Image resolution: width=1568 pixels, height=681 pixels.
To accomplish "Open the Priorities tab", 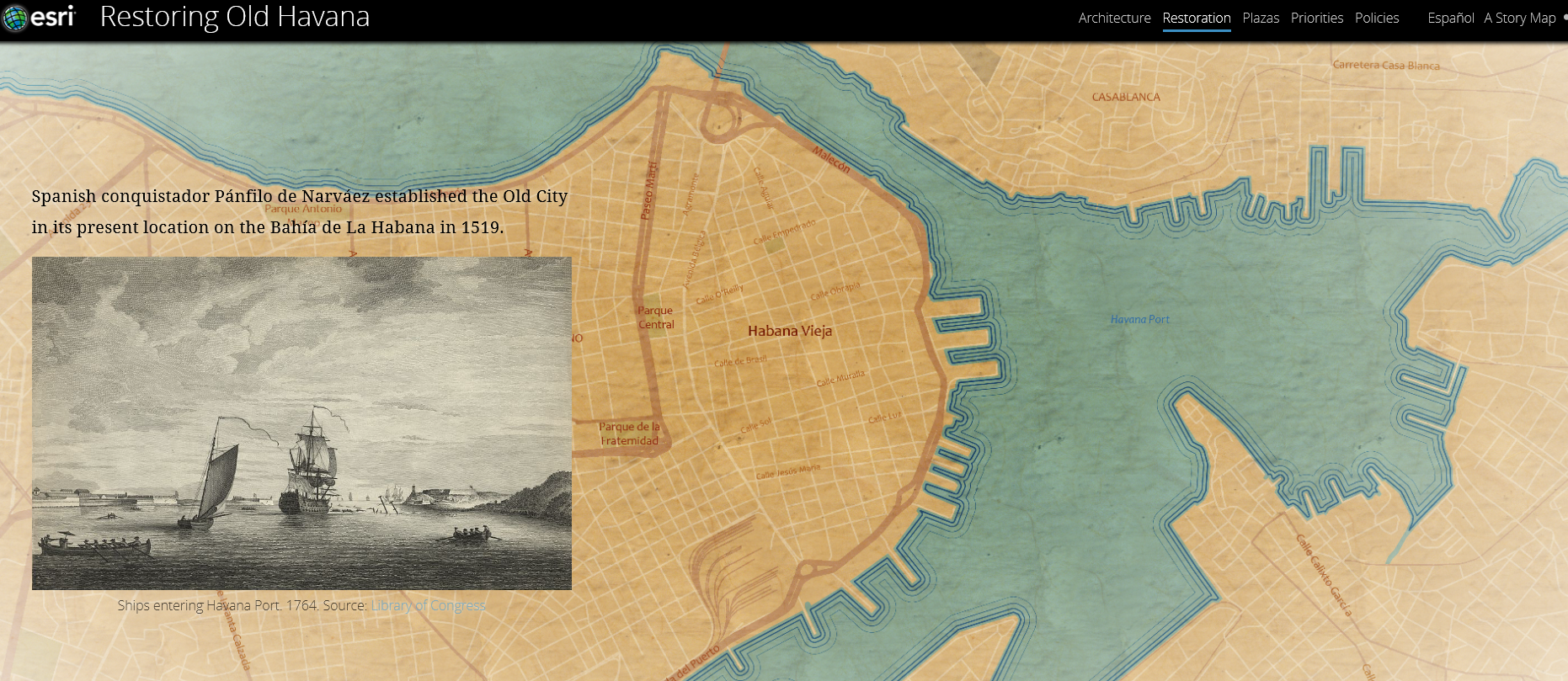I will pyautogui.click(x=1316, y=18).
